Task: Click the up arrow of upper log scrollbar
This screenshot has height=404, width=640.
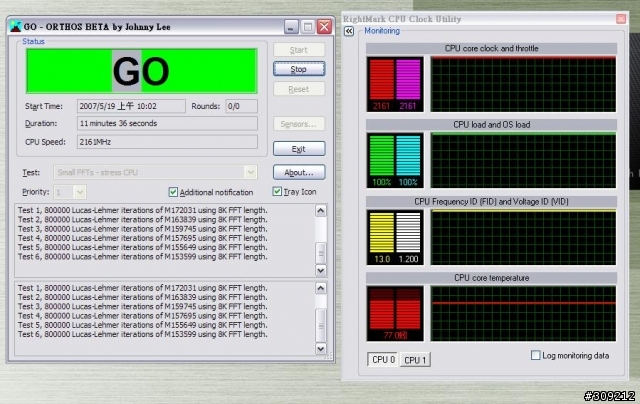Action: [x=321, y=211]
